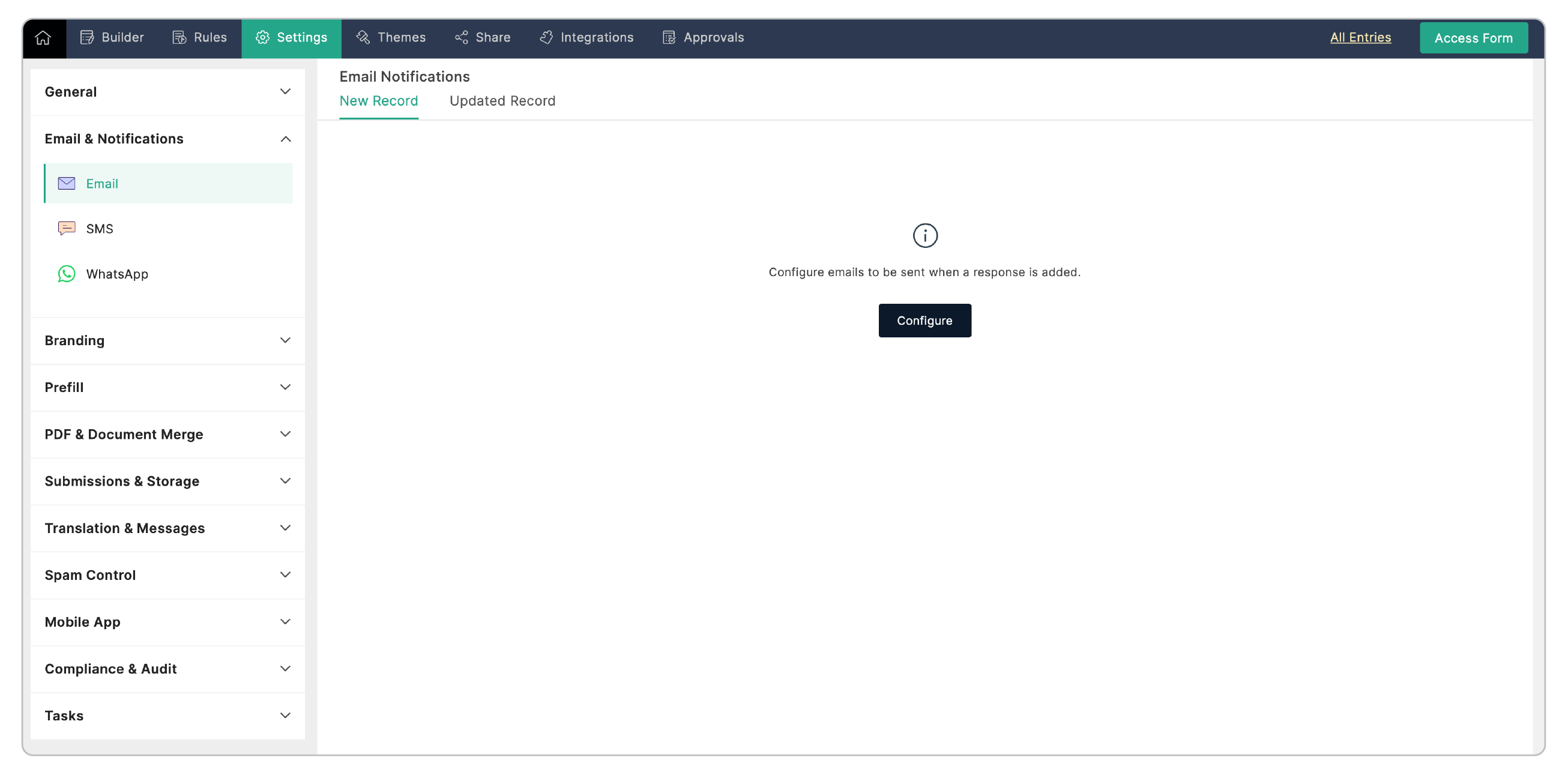Screen dimensions: 1568x775
Task: Select WhatsApp notifications item
Action: pos(168,274)
